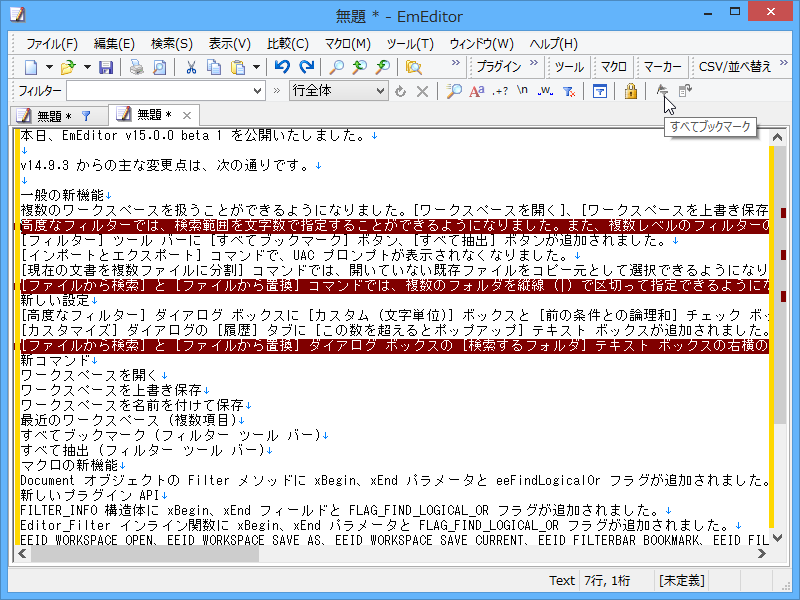Cut selection with the scissors icon
Screen dimensions: 800x600
(x=191, y=67)
